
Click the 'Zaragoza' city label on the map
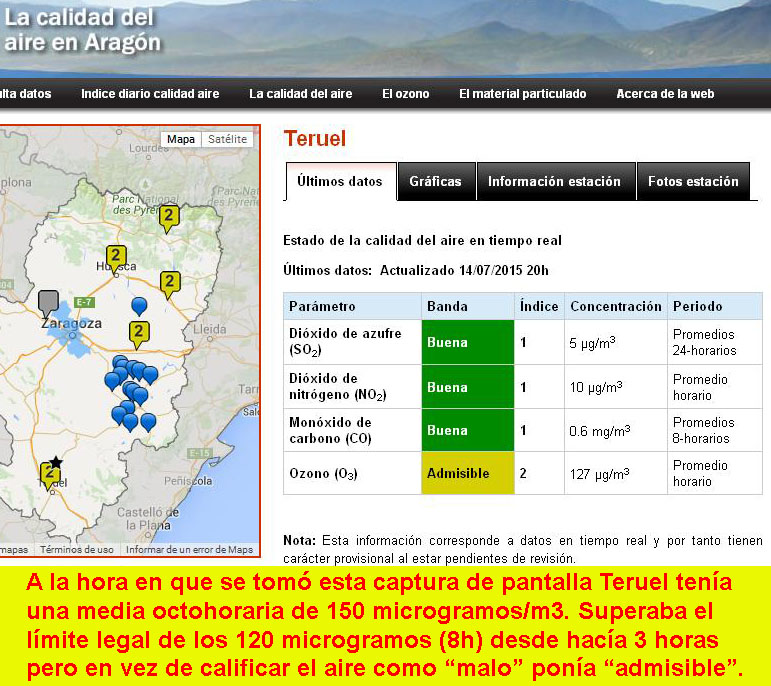pos(71,324)
